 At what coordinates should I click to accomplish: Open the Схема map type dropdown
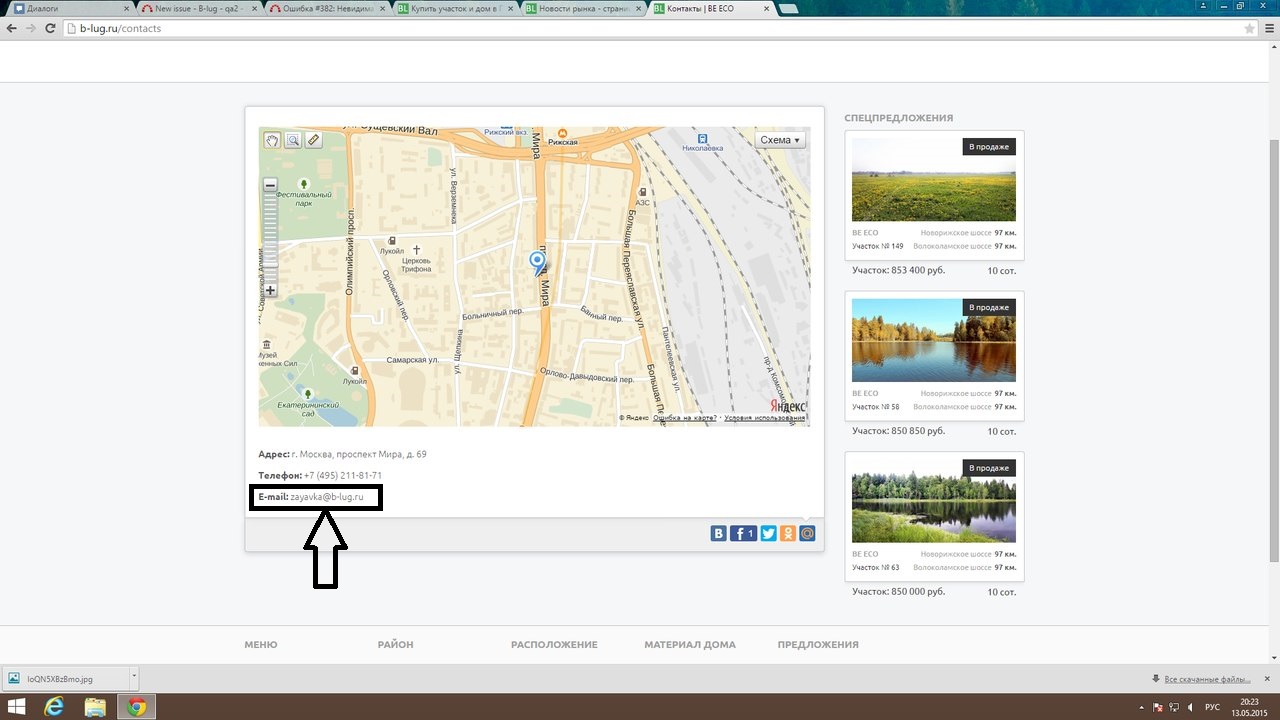(x=780, y=140)
